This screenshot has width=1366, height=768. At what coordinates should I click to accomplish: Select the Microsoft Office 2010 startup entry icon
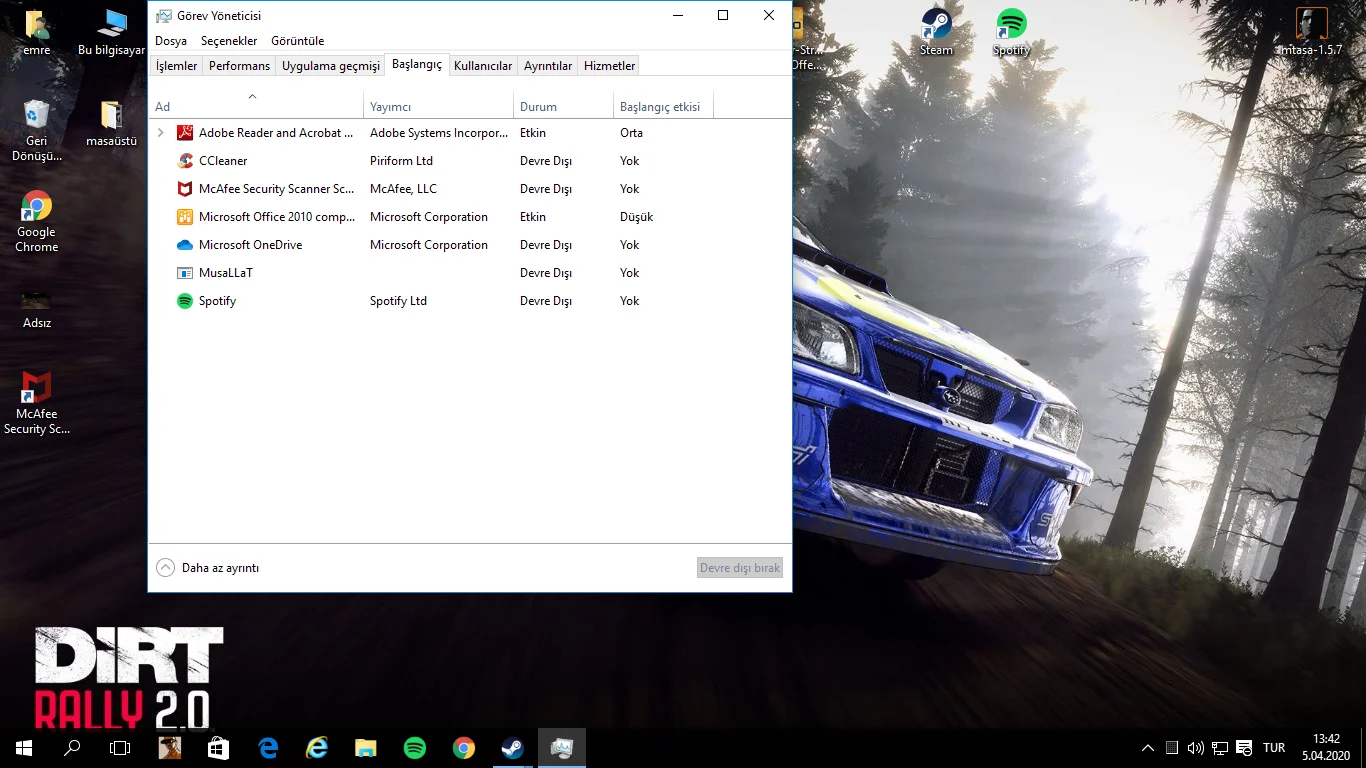pos(184,217)
